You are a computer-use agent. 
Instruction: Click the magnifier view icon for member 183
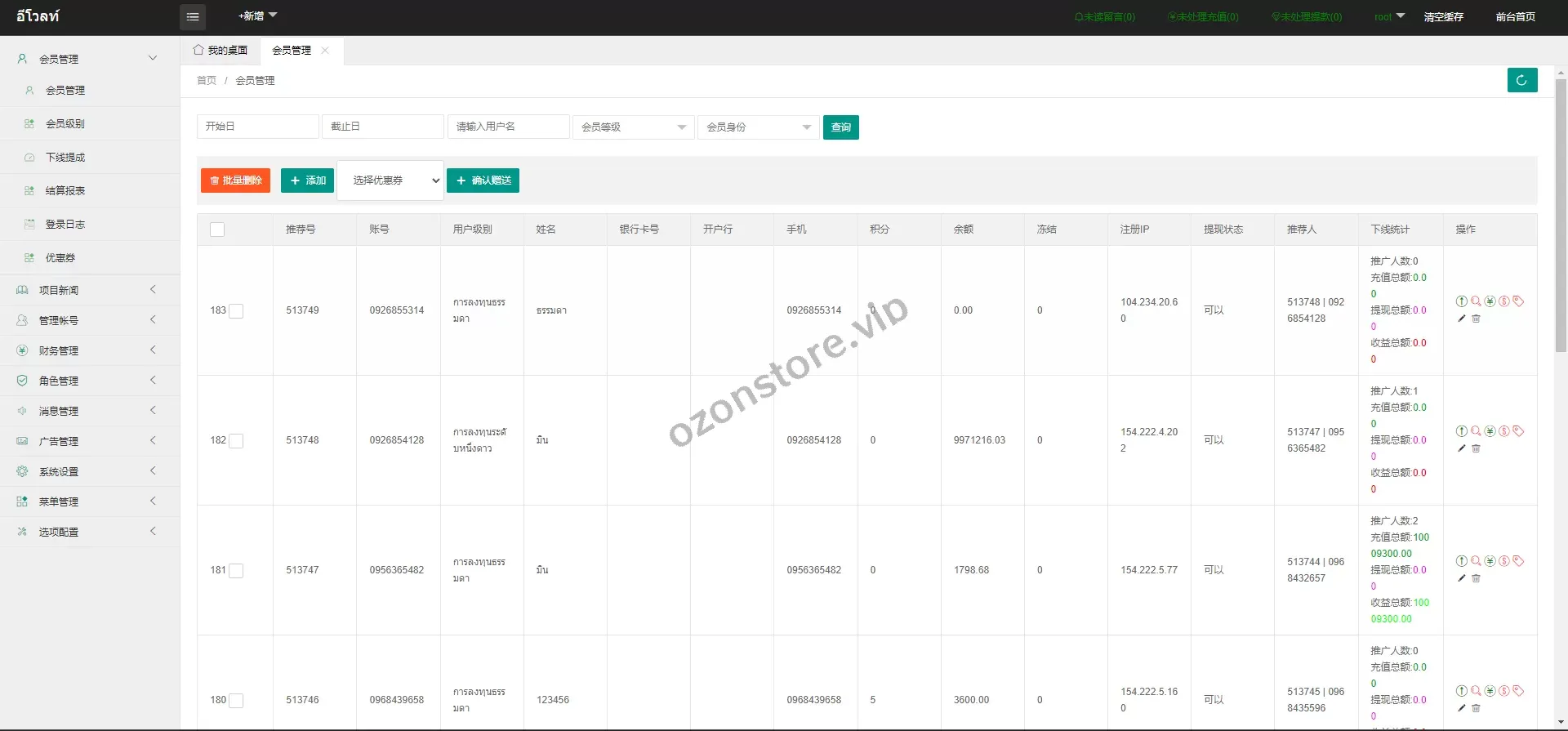[1476, 301]
